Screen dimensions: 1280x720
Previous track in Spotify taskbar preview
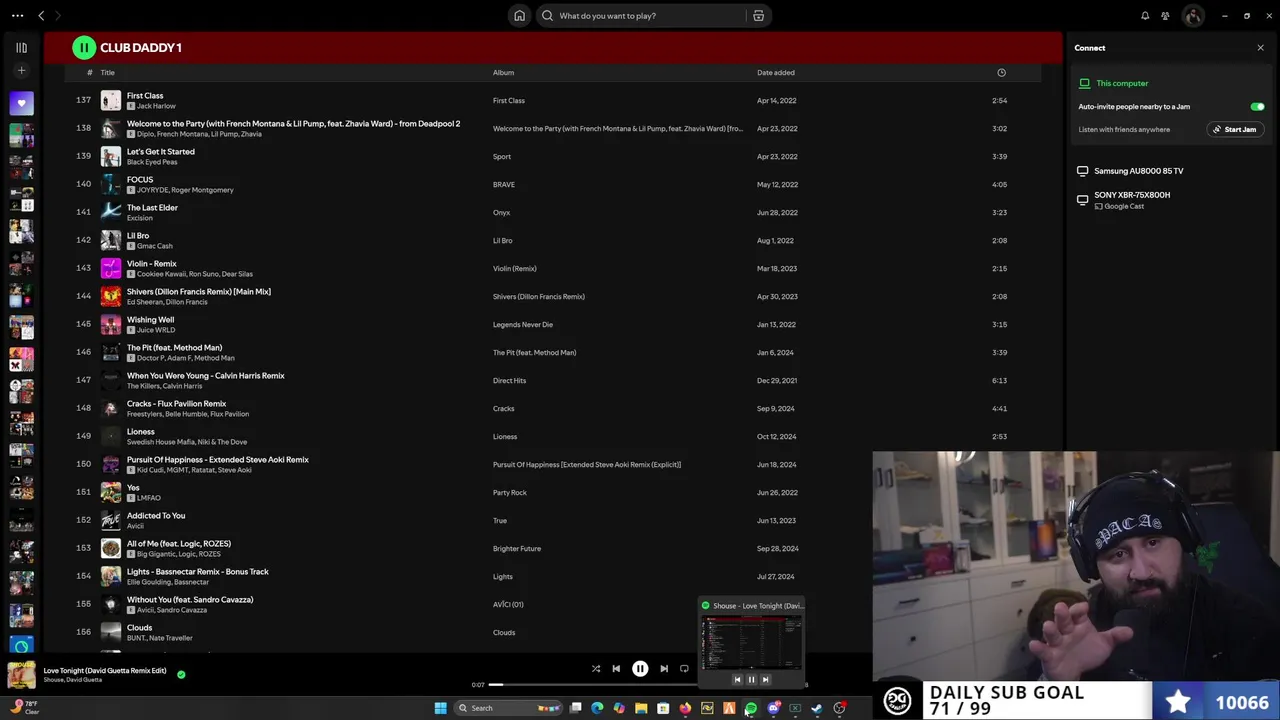738,680
